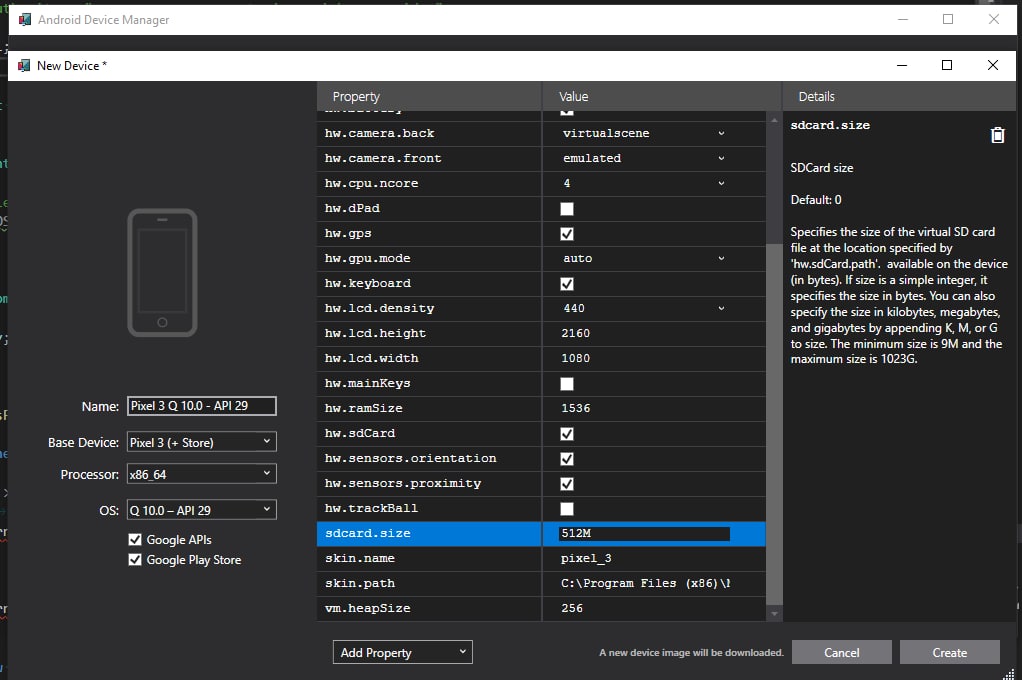Click the property list scrollbar thumb
1022x680 pixels.
(774, 424)
